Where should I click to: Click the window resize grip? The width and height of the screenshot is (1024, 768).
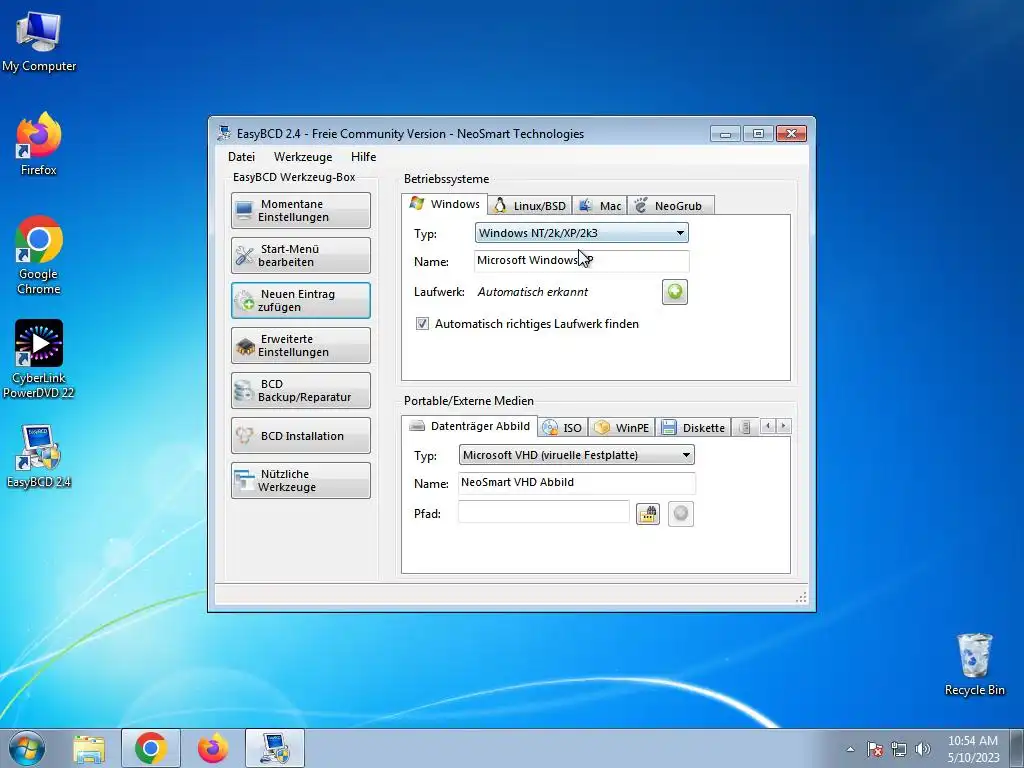pos(801,597)
